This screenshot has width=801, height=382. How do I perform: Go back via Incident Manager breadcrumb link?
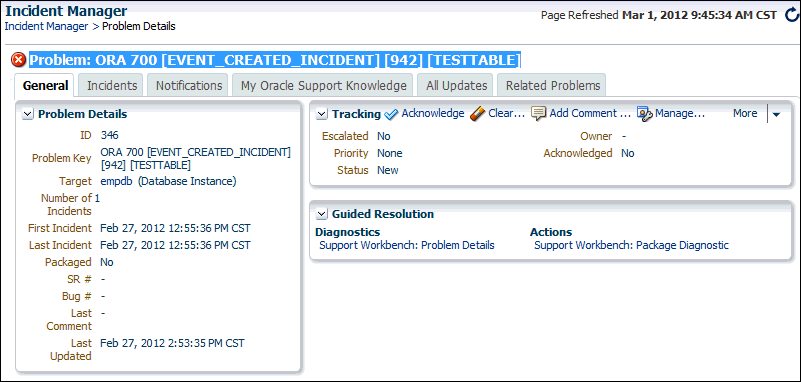coord(46,27)
